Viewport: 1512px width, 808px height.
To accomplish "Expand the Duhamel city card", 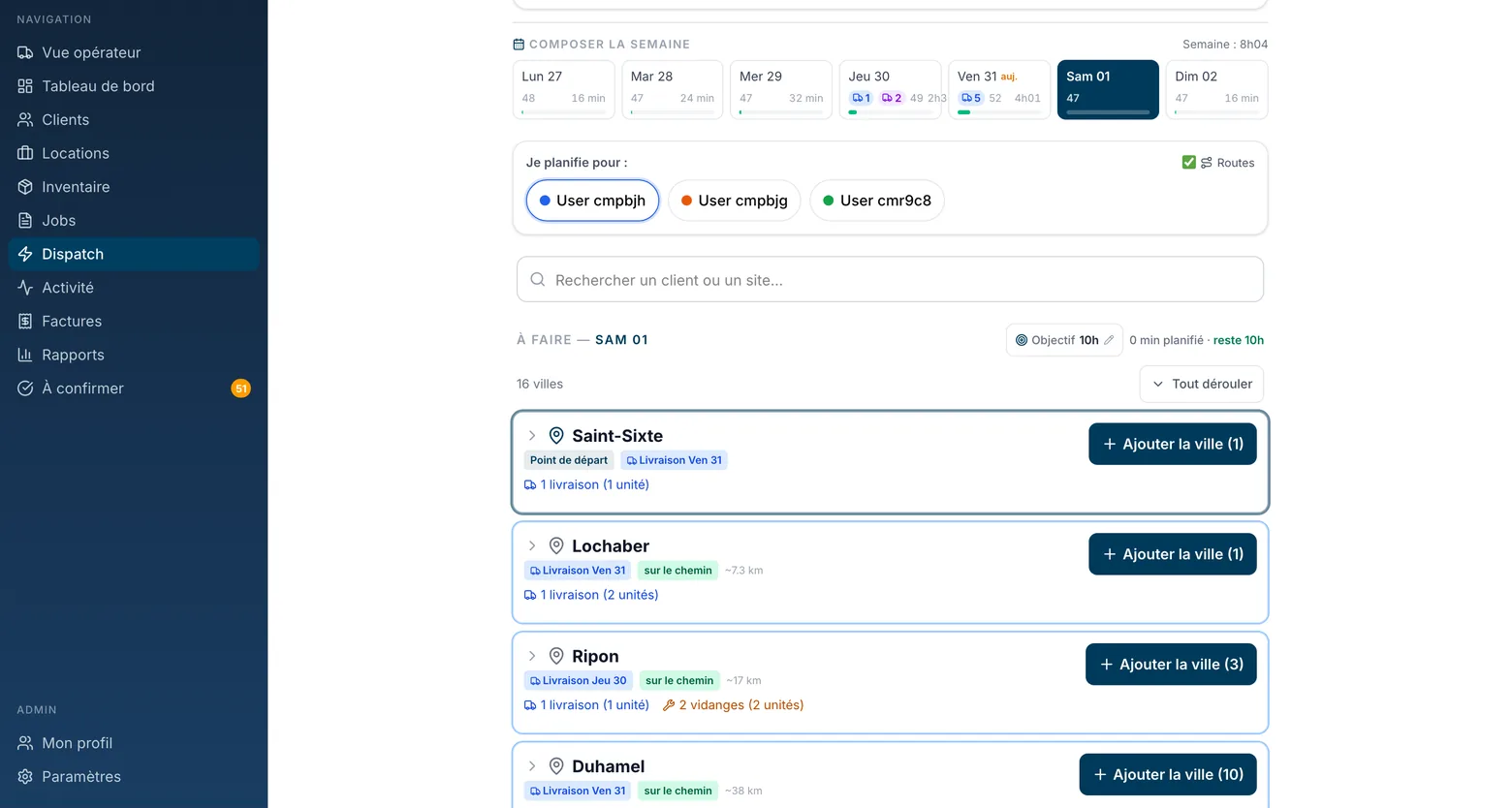I will (x=532, y=766).
